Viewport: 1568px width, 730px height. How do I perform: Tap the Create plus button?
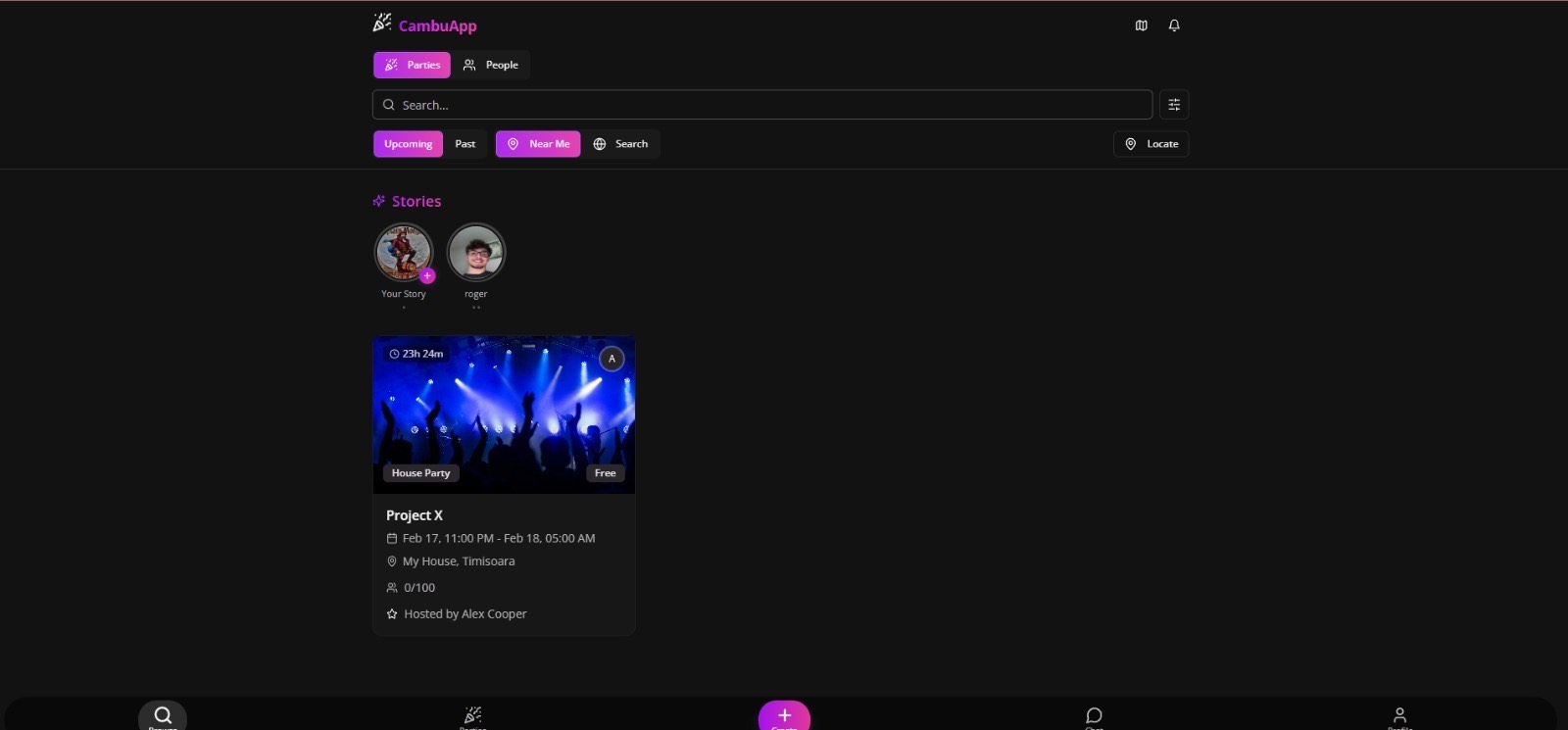[x=784, y=716]
